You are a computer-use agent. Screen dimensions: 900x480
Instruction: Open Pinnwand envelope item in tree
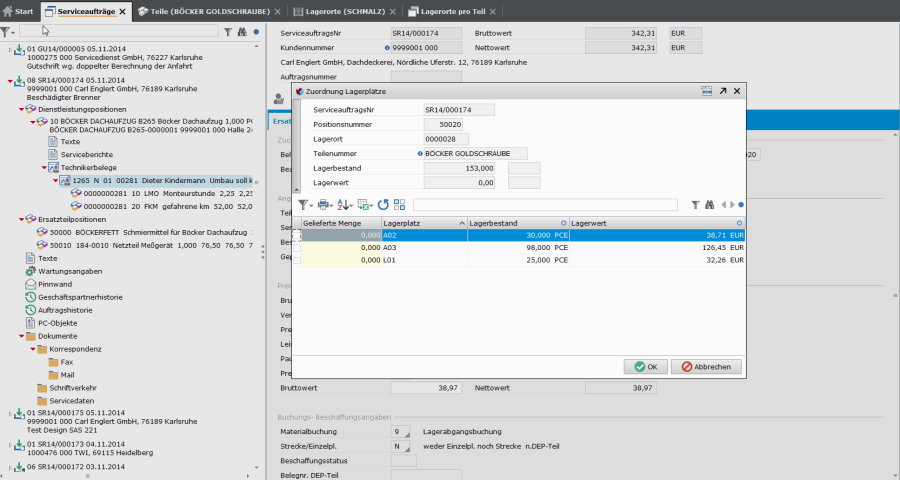(x=54, y=284)
